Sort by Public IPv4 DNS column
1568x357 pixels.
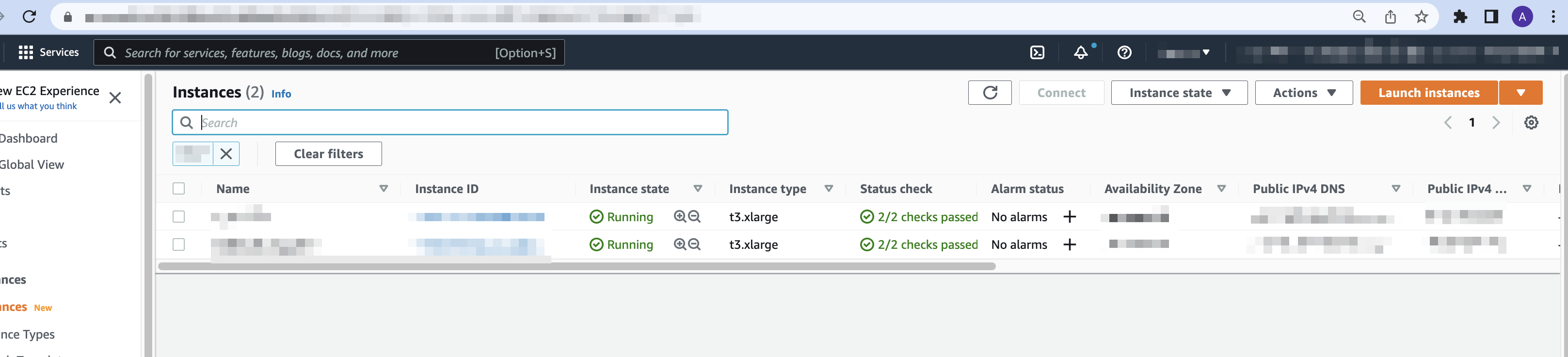pyautogui.click(x=1396, y=189)
